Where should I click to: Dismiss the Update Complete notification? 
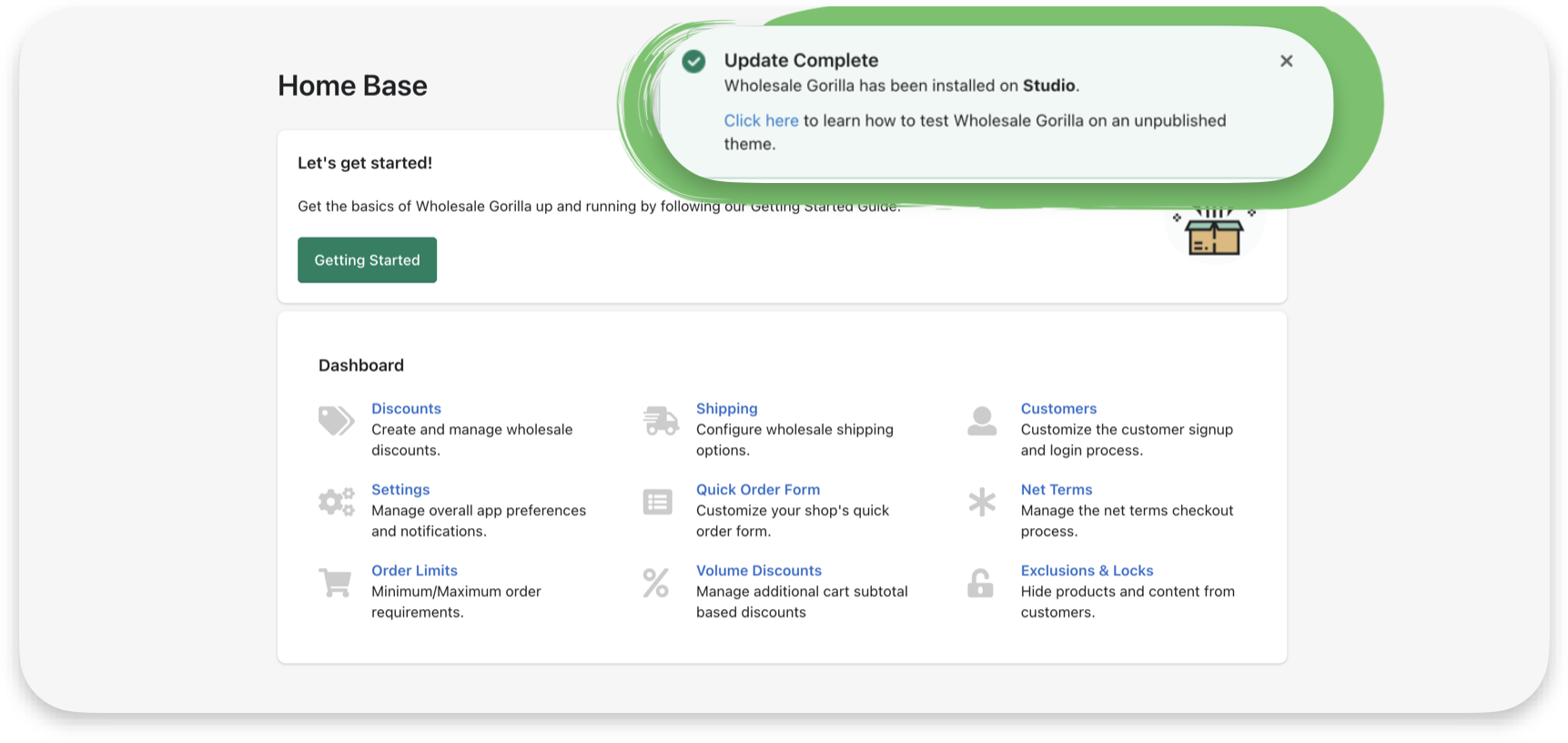tap(1286, 61)
